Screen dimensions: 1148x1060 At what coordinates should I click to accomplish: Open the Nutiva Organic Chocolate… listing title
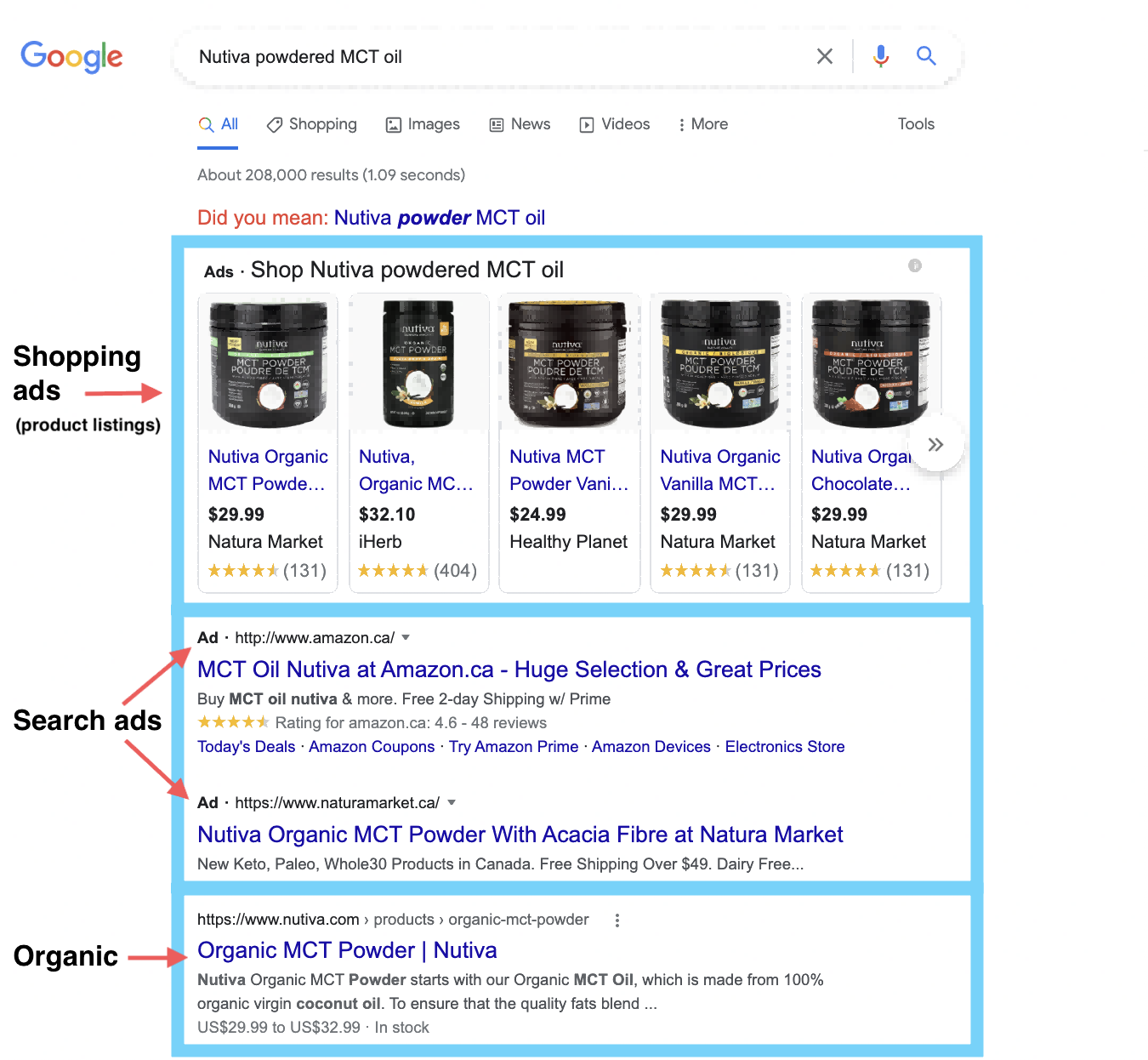tap(861, 470)
